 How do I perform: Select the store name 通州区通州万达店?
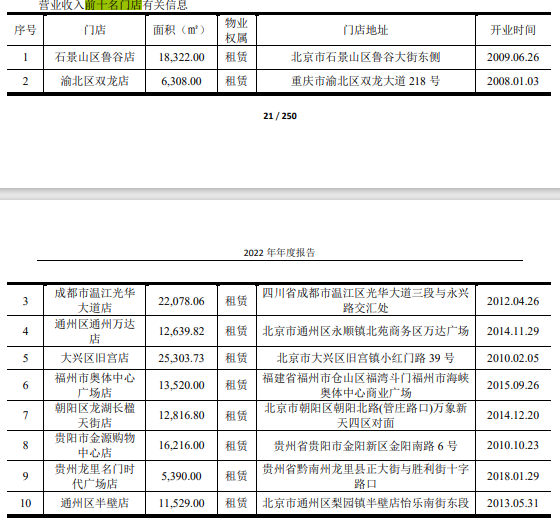[95, 331]
